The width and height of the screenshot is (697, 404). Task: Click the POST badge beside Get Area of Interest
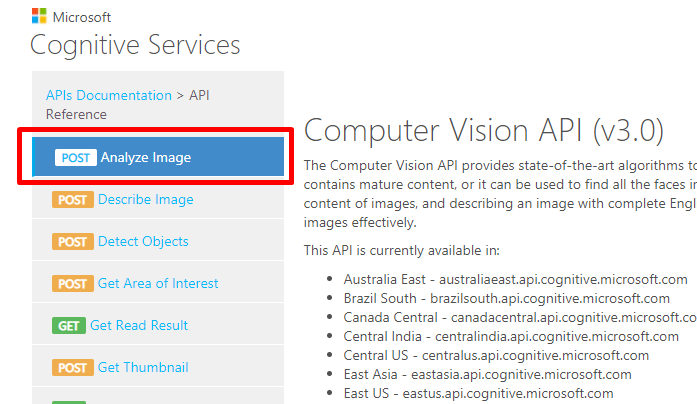tap(72, 284)
